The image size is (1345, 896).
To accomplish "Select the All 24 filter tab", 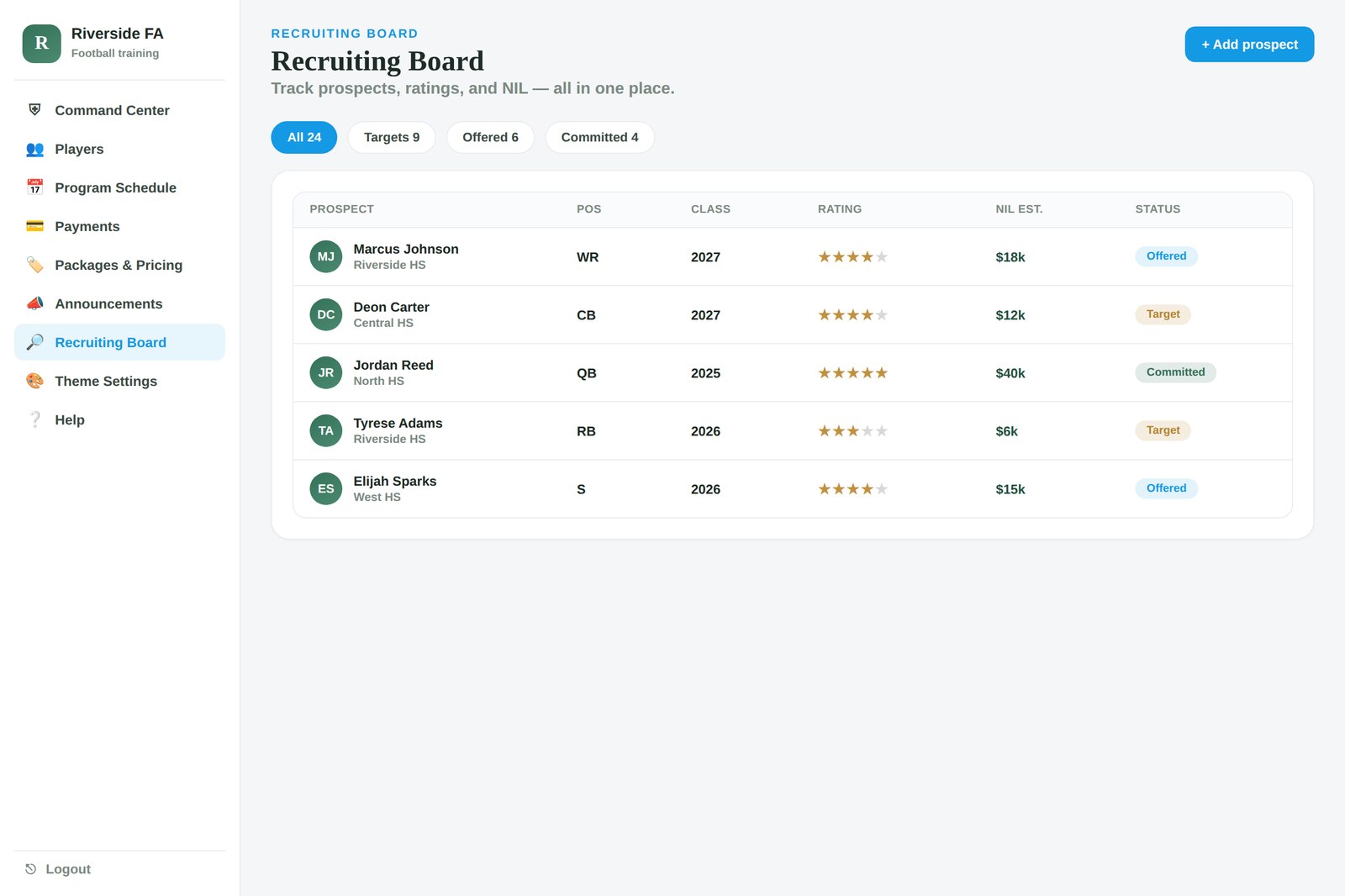I will (x=304, y=137).
